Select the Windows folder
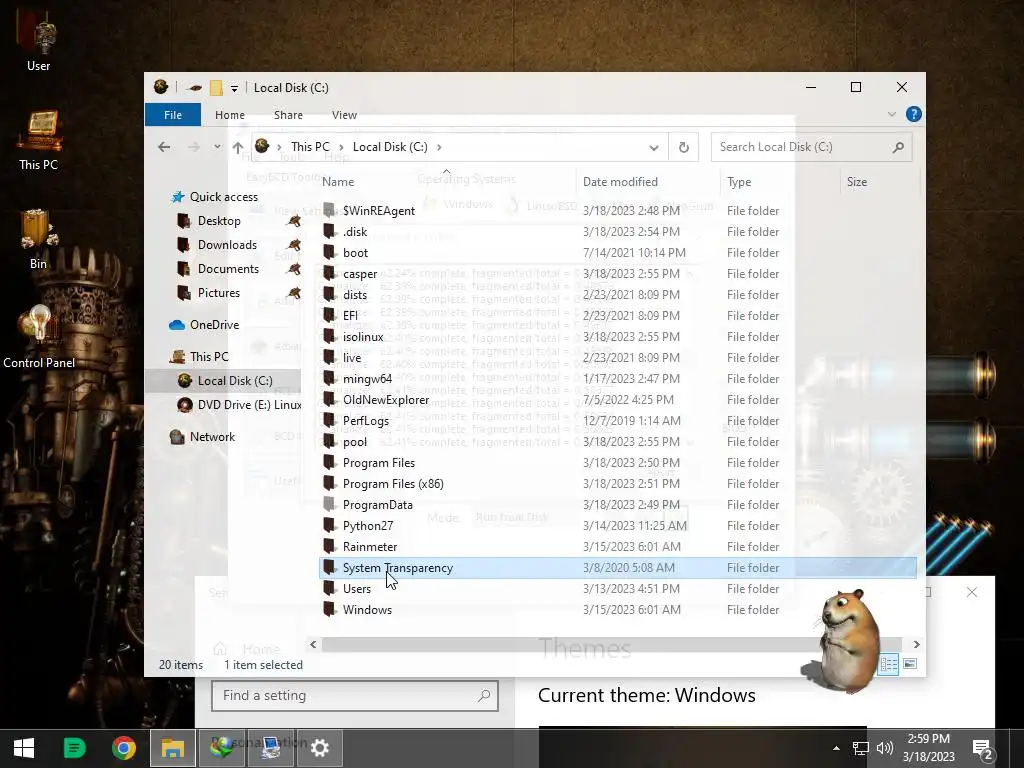1024x768 pixels. 367,610
